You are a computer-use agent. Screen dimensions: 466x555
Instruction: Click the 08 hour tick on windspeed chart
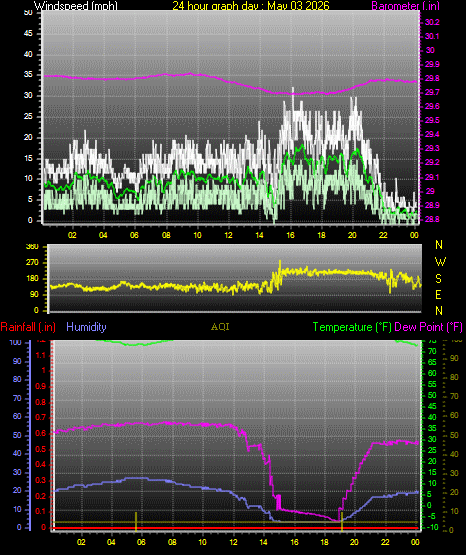(x=166, y=235)
